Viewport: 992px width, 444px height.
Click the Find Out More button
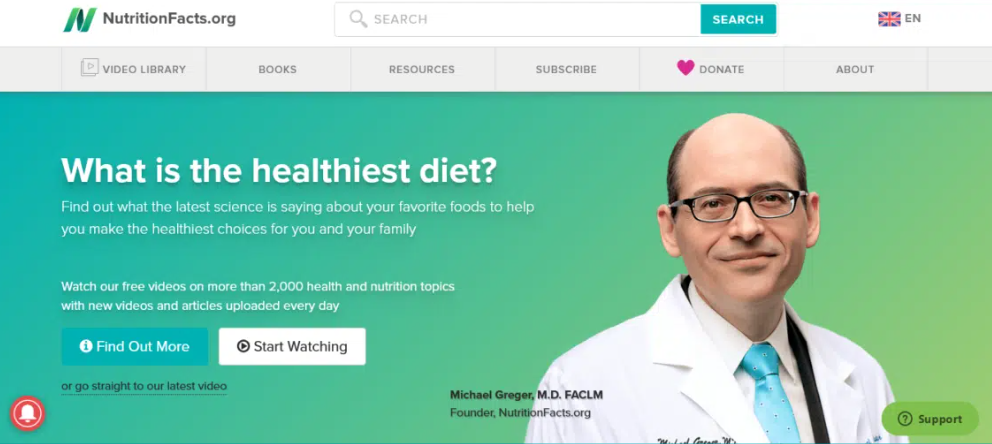[x=135, y=347]
